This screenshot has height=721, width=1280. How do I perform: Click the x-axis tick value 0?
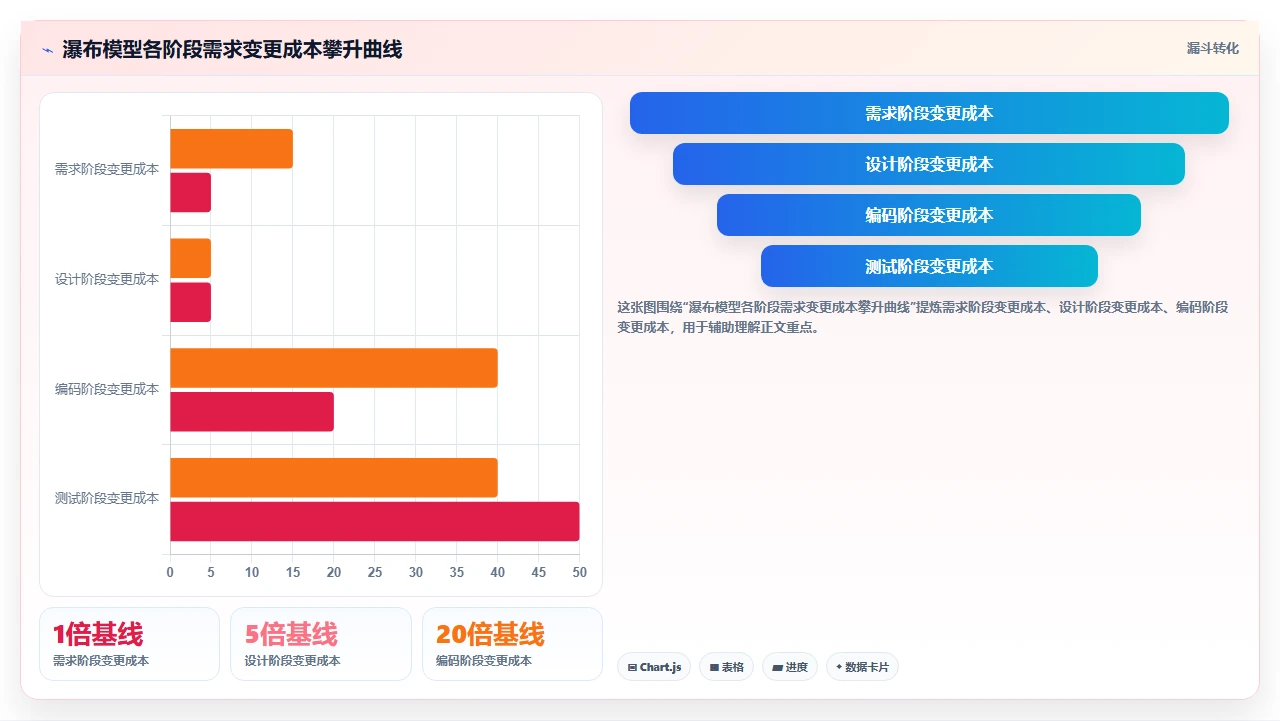tap(170, 572)
